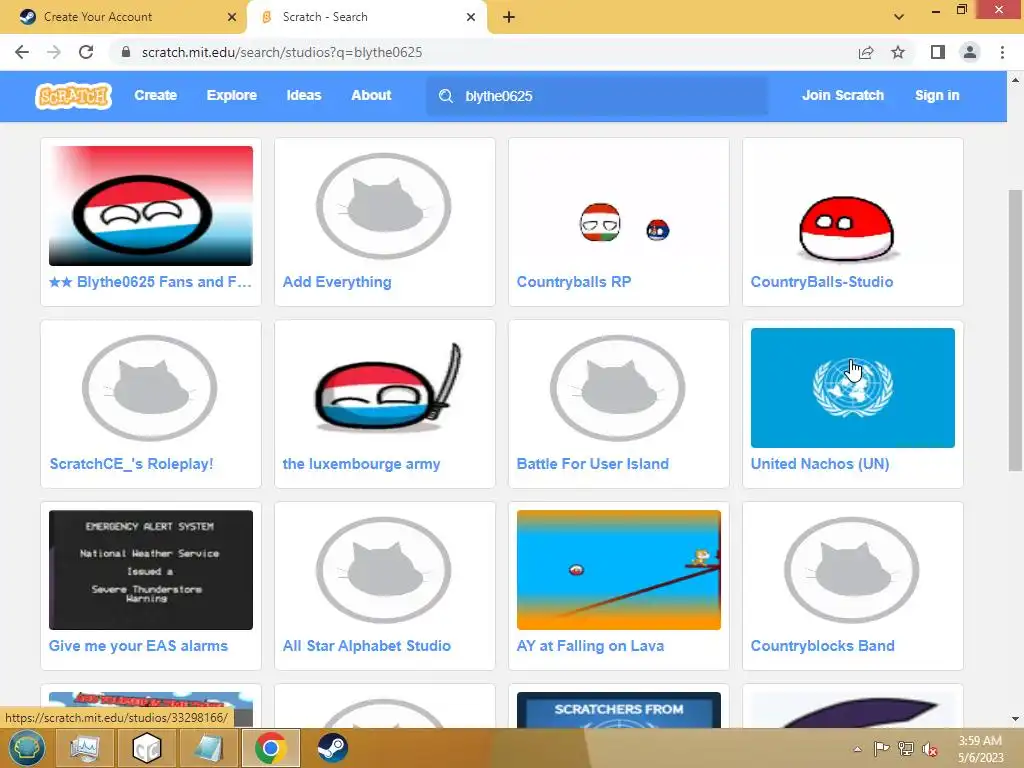
Task: Open the cube app taskbar icon
Action: pyautogui.click(x=146, y=748)
